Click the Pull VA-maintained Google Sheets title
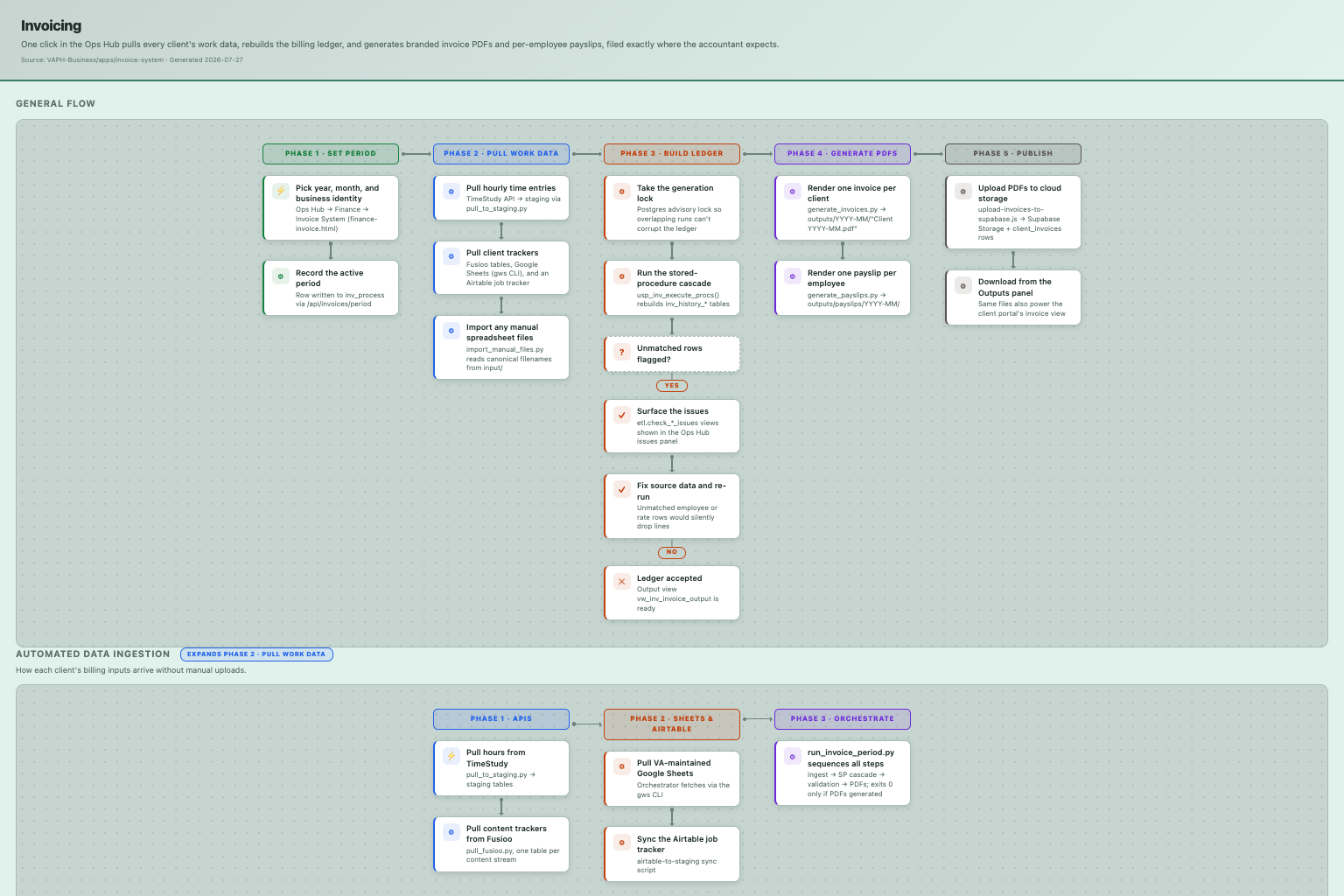1344x896 pixels. click(674, 768)
